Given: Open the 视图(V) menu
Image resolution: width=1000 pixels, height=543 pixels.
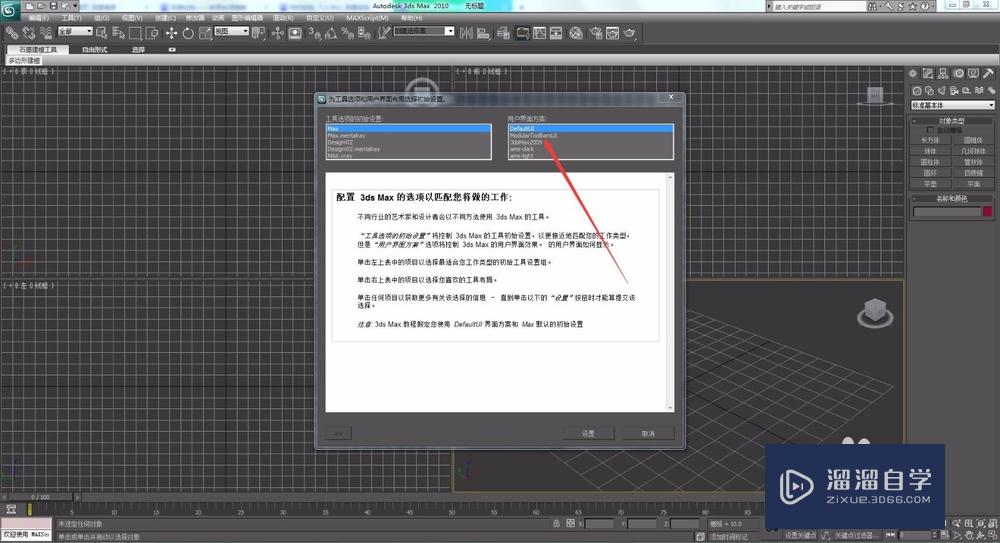Looking at the screenshot, I should 132,18.
